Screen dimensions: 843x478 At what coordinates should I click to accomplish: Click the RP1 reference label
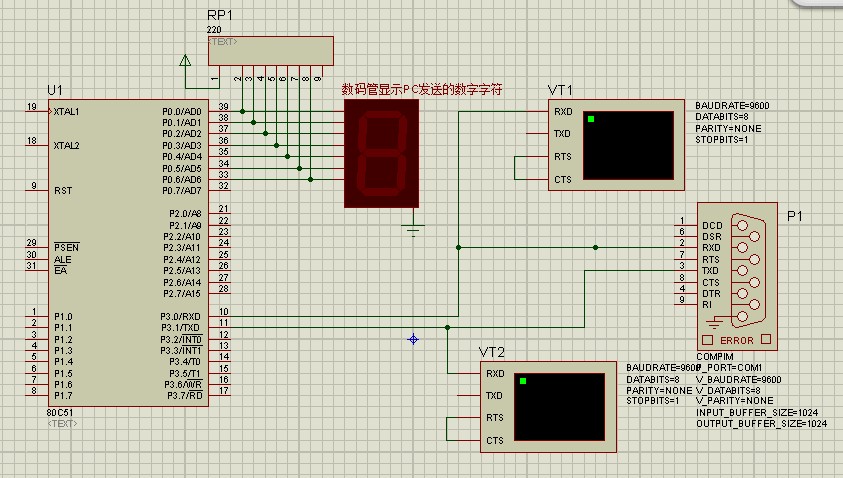point(219,15)
